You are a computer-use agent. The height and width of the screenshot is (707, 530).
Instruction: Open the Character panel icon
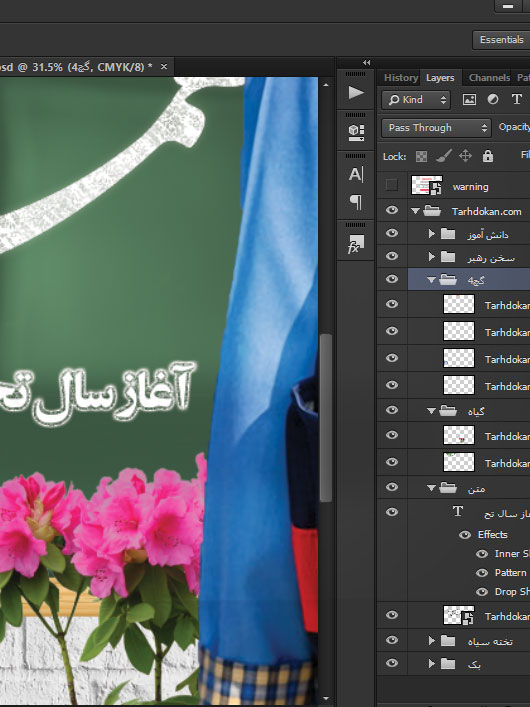tap(355, 174)
